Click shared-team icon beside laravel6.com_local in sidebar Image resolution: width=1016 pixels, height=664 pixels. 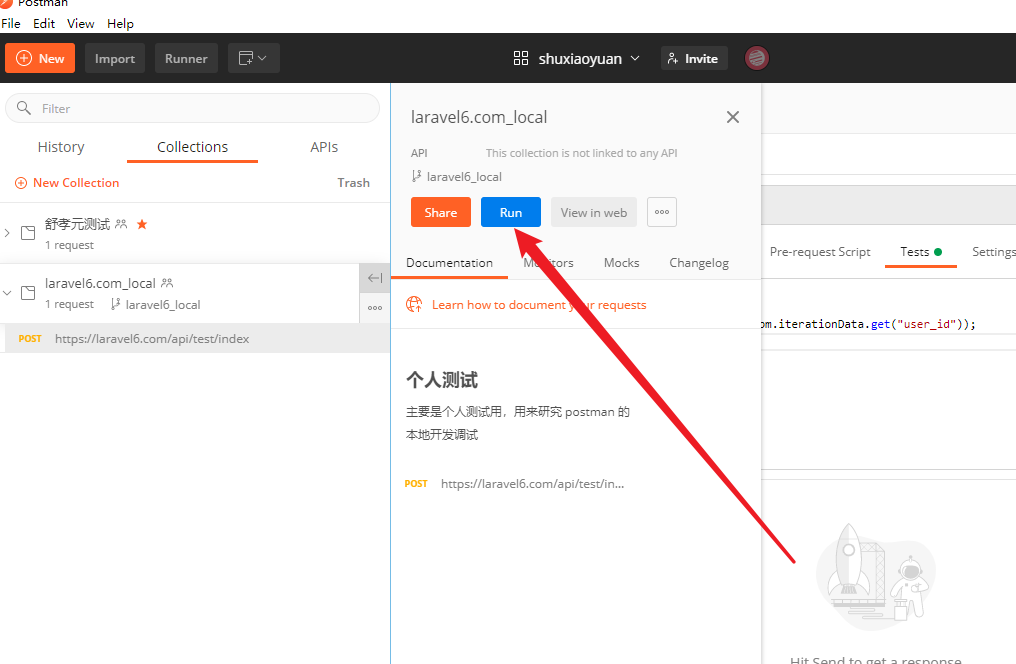tap(167, 283)
